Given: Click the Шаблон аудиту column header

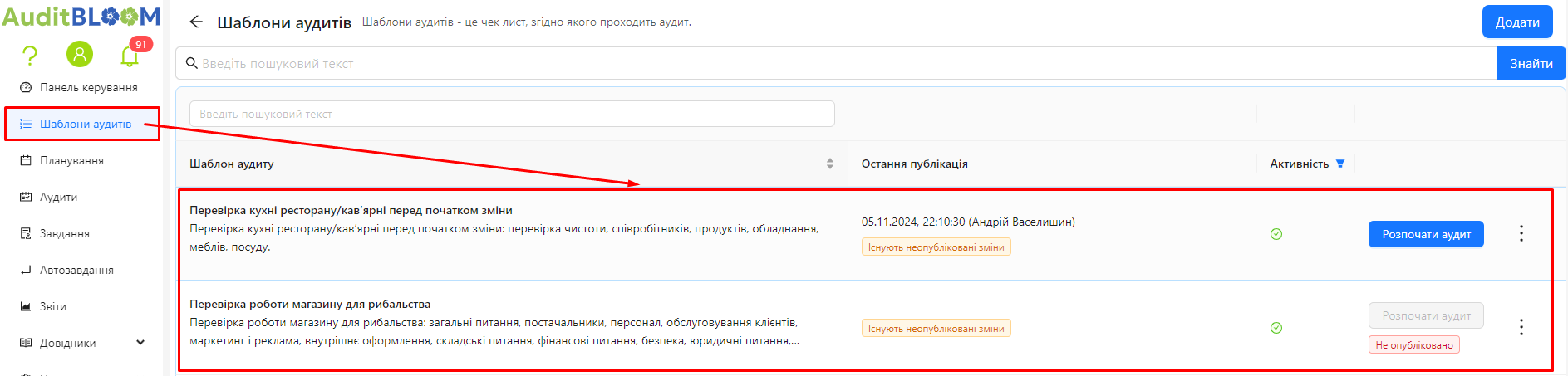Looking at the screenshot, I should pyautogui.click(x=232, y=164).
